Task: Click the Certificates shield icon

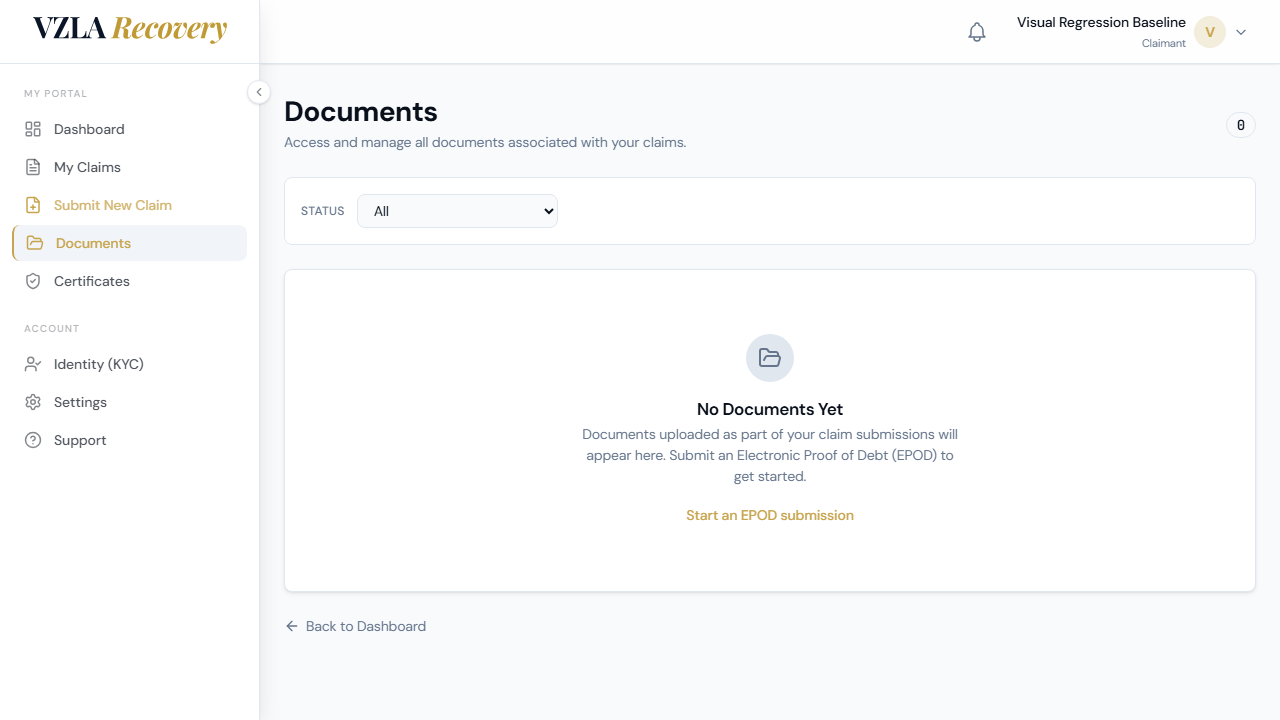Action: coord(33,281)
